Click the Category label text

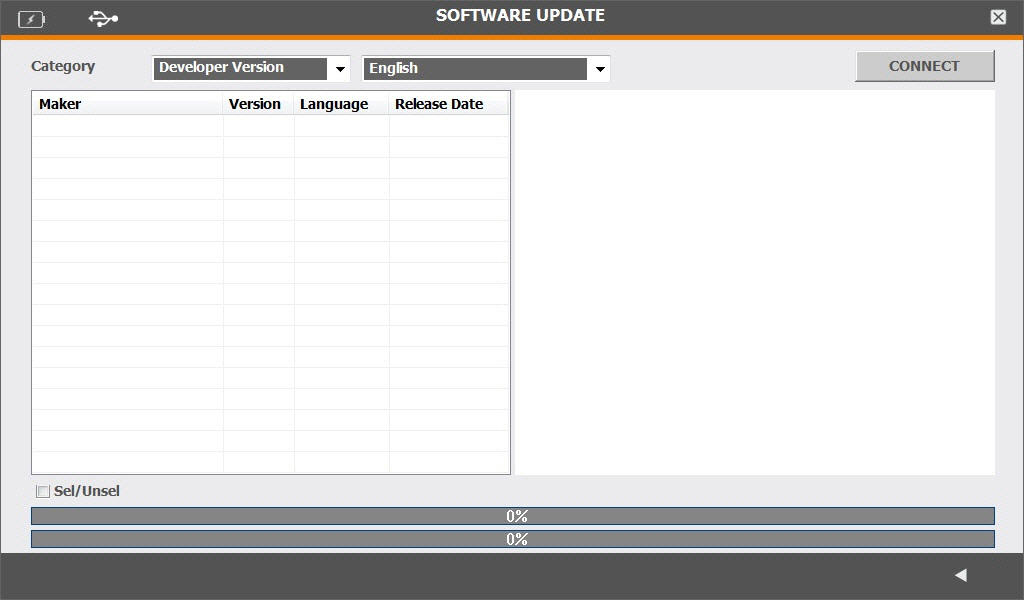click(x=63, y=66)
